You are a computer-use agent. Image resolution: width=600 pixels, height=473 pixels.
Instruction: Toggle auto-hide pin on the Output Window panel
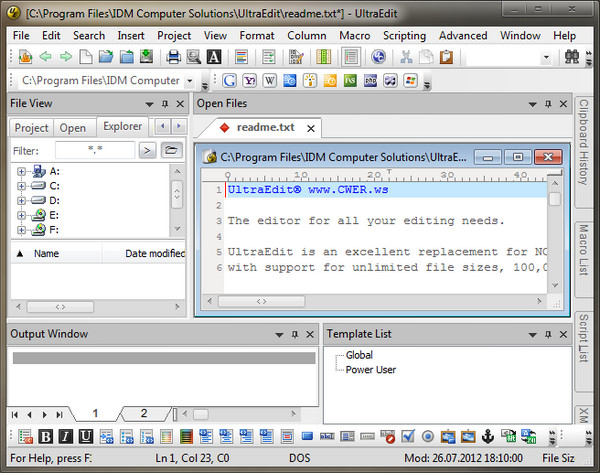295,335
